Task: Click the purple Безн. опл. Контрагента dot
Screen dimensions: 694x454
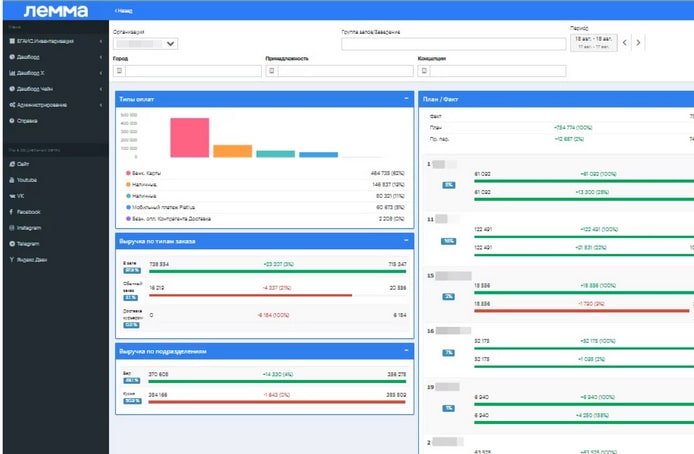Action: pyautogui.click(x=128, y=219)
